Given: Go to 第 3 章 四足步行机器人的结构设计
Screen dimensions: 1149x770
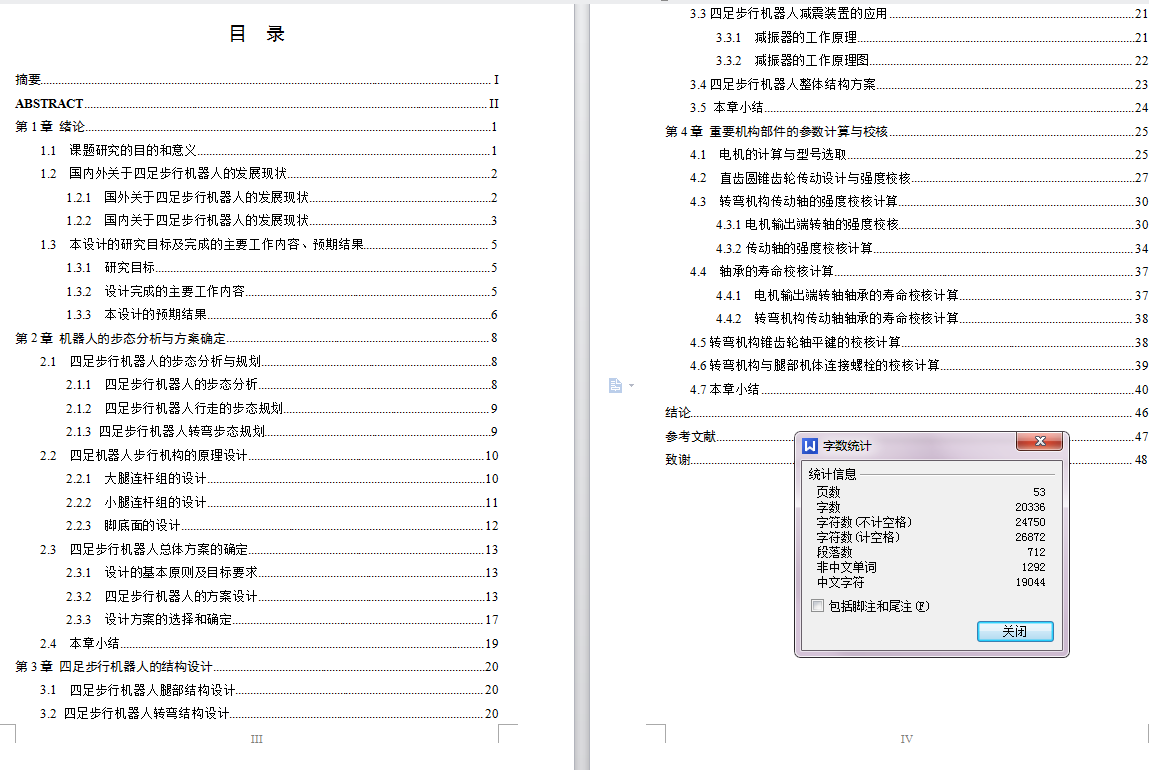Looking at the screenshot, I should pyautogui.click(x=256, y=666).
